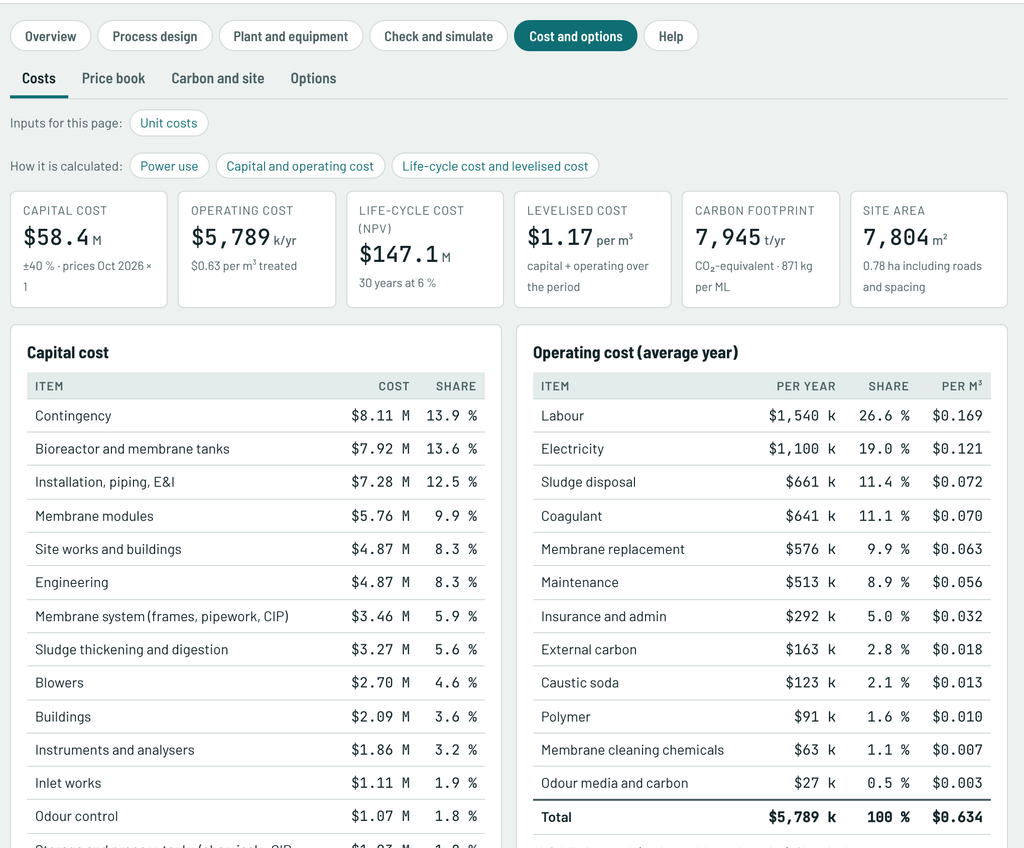This screenshot has width=1024, height=848.
Task: Click the Inlet works row
Action: pyautogui.click(x=256, y=783)
